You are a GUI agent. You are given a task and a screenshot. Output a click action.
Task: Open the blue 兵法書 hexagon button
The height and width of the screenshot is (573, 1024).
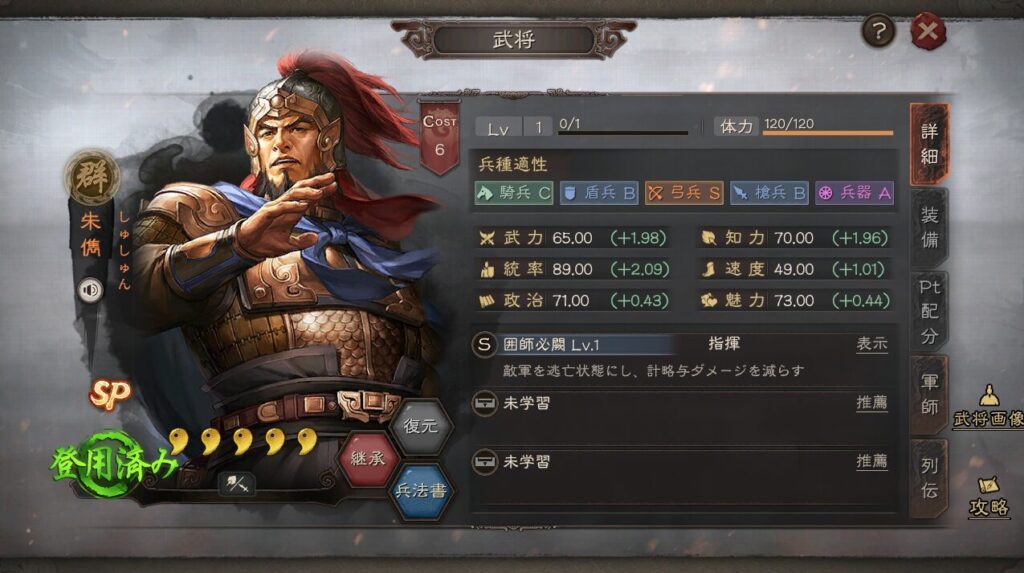tap(421, 490)
